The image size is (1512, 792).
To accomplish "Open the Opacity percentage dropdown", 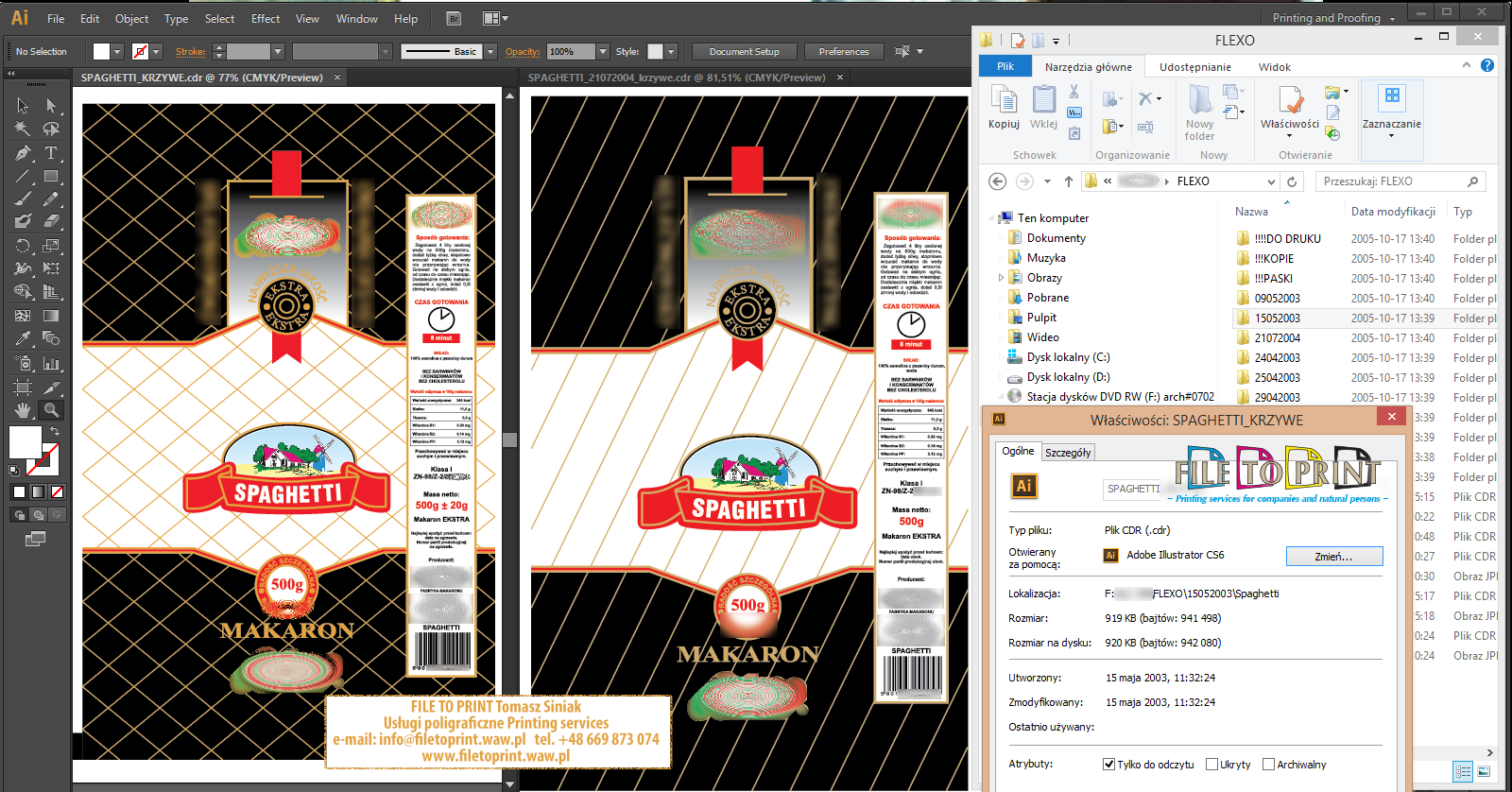I will [603, 52].
